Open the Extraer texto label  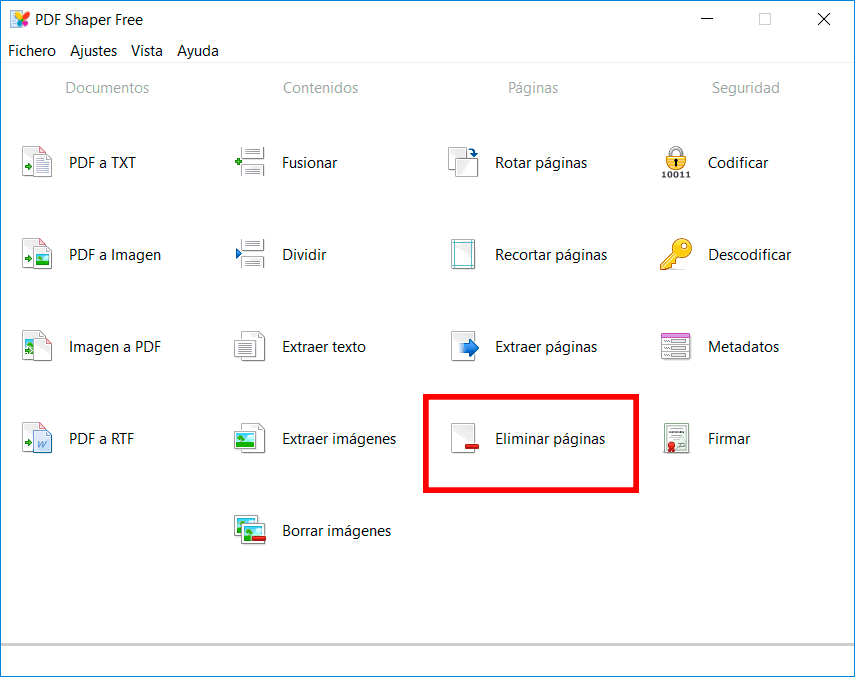click(324, 347)
